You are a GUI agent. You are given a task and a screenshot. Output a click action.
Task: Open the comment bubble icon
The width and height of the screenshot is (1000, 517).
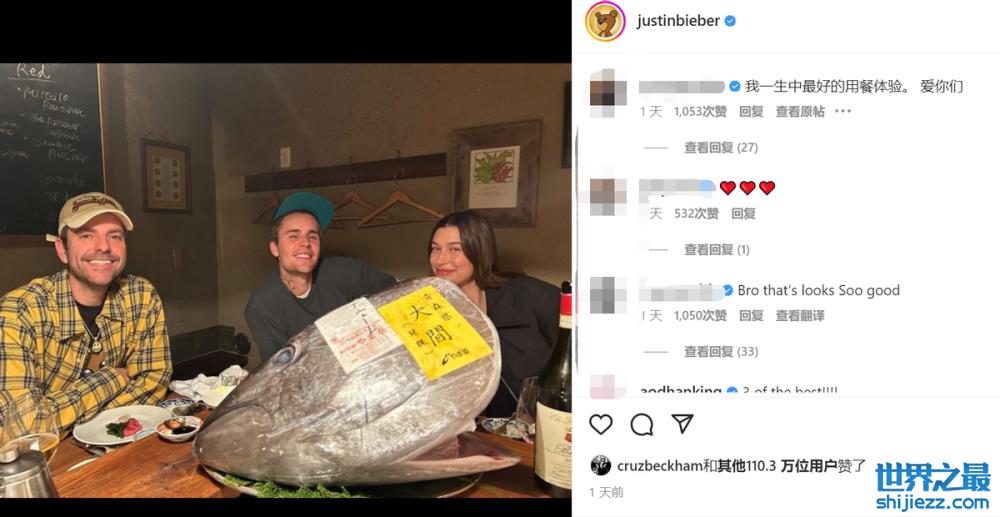click(x=642, y=424)
